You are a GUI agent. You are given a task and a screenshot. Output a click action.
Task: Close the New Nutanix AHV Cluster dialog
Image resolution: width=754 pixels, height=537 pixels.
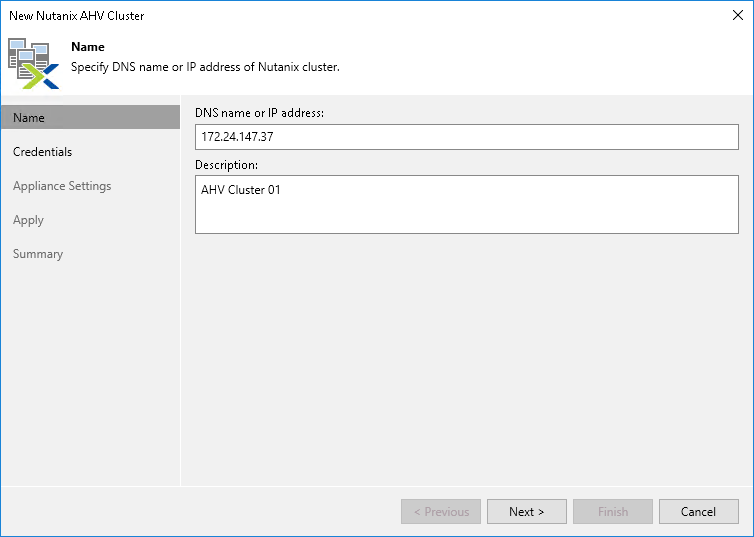pyautogui.click(x=738, y=15)
